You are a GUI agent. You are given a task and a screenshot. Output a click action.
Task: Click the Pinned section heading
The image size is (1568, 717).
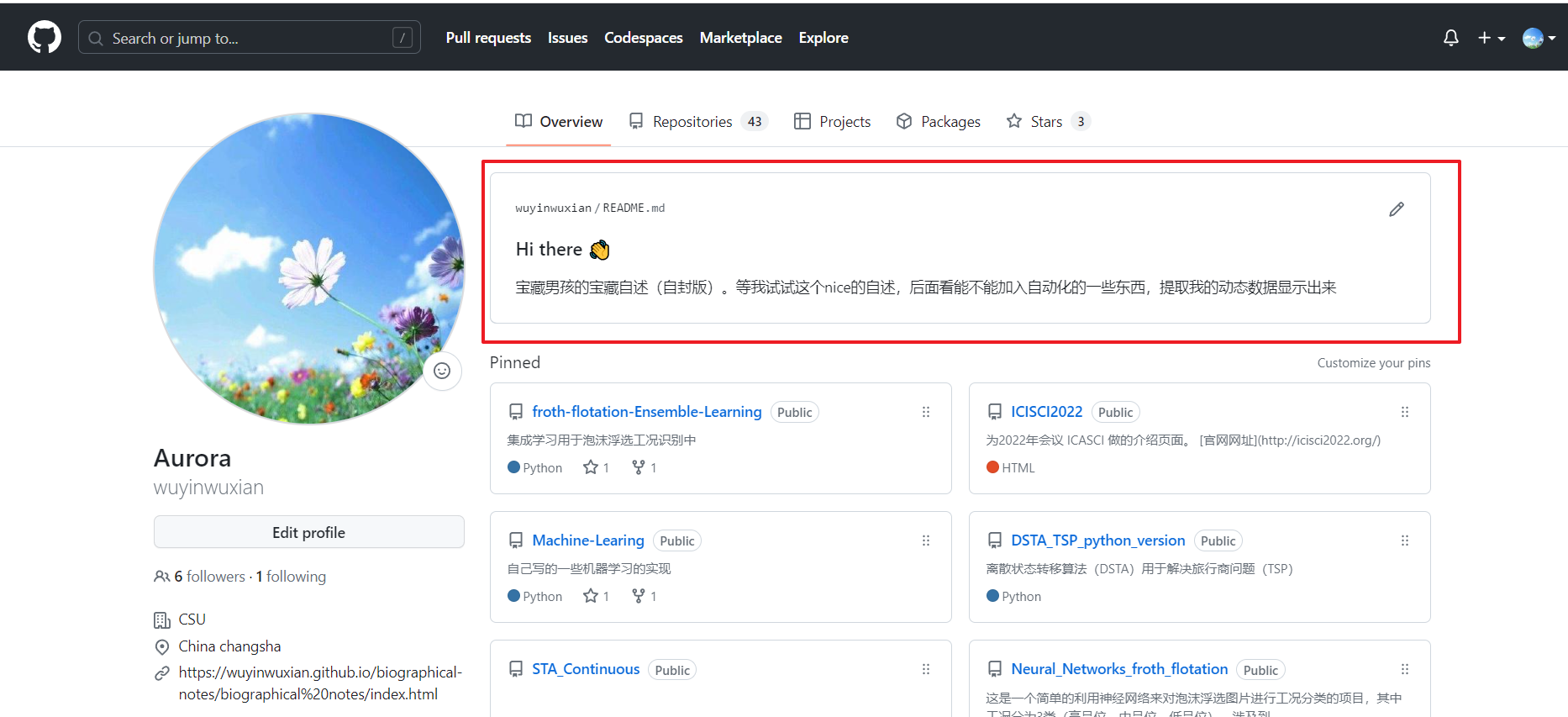pos(515,362)
